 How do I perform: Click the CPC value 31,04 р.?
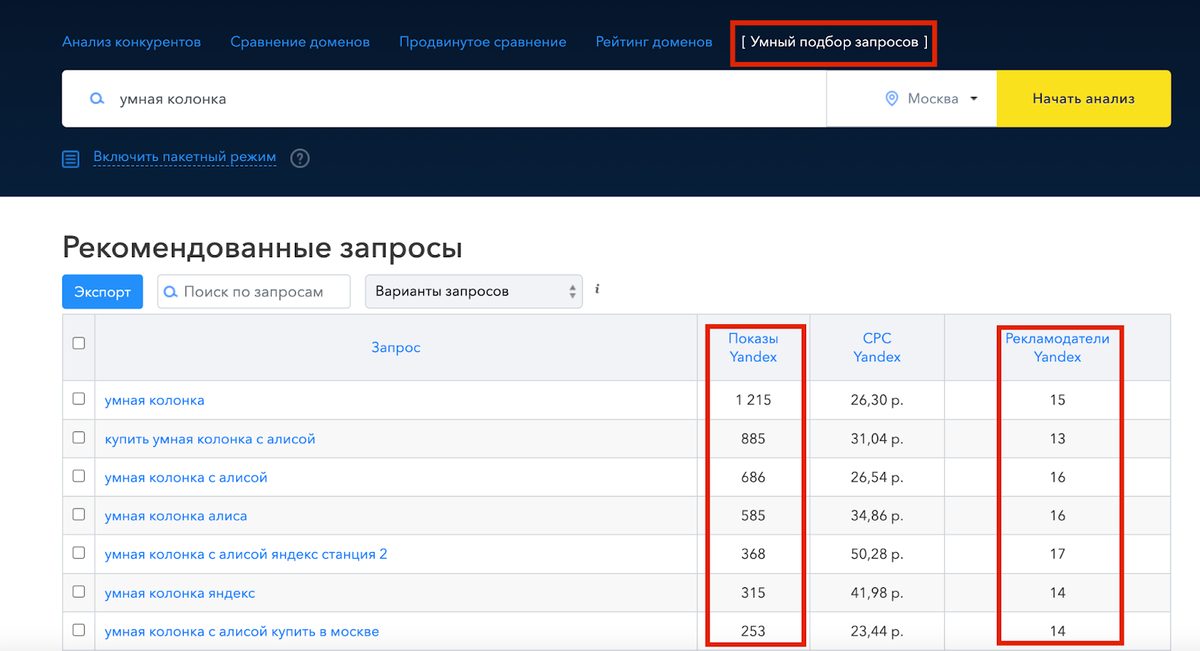877,439
